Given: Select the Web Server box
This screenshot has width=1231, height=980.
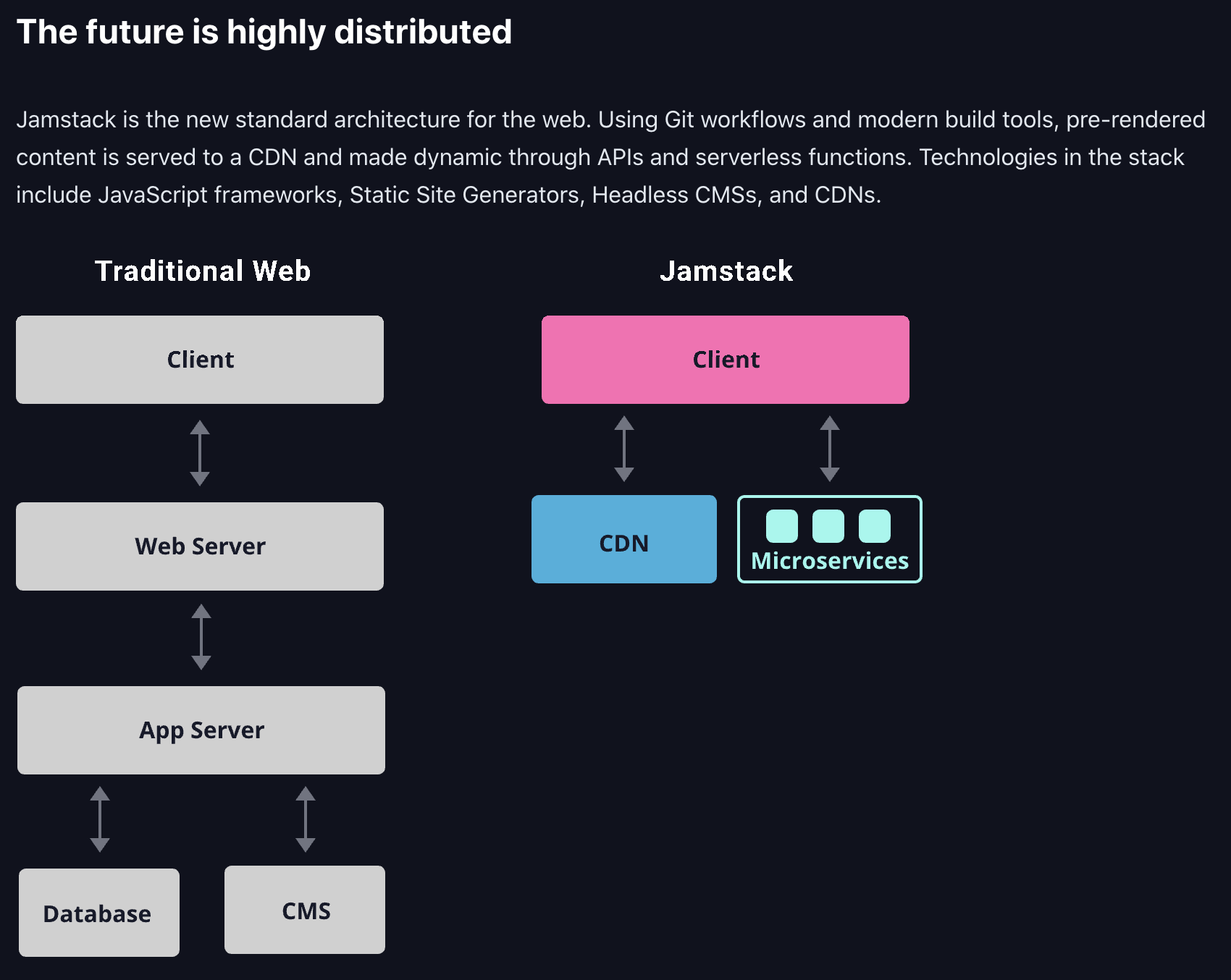Looking at the screenshot, I should coord(200,546).
